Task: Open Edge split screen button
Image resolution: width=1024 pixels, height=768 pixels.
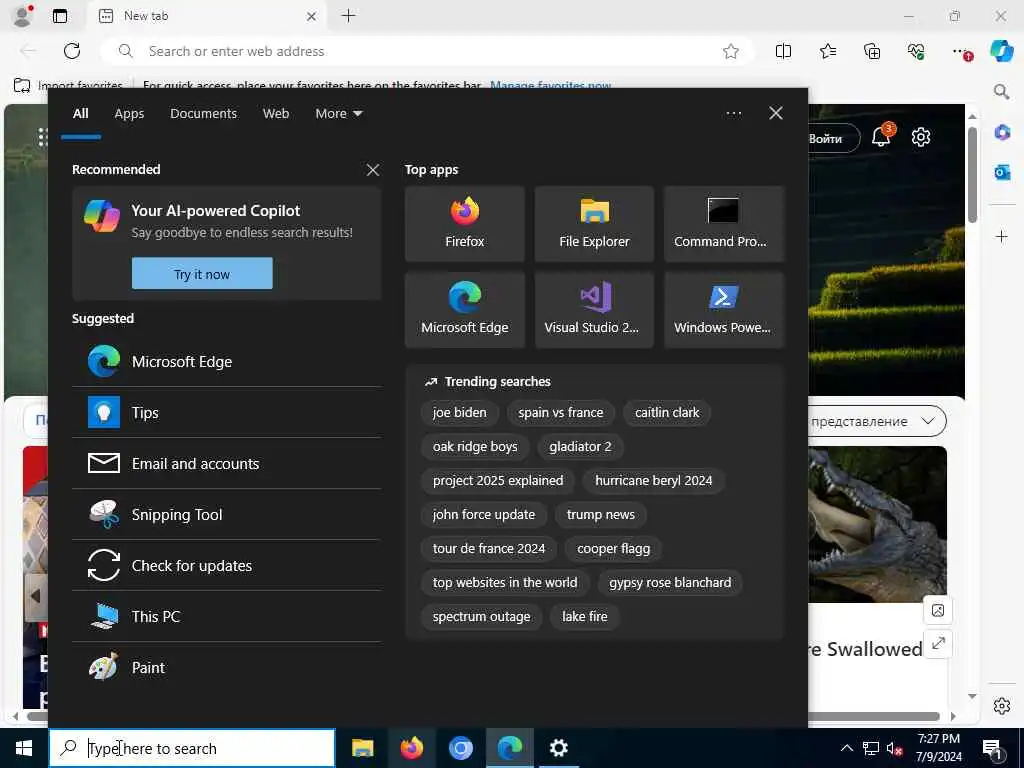Action: click(783, 52)
